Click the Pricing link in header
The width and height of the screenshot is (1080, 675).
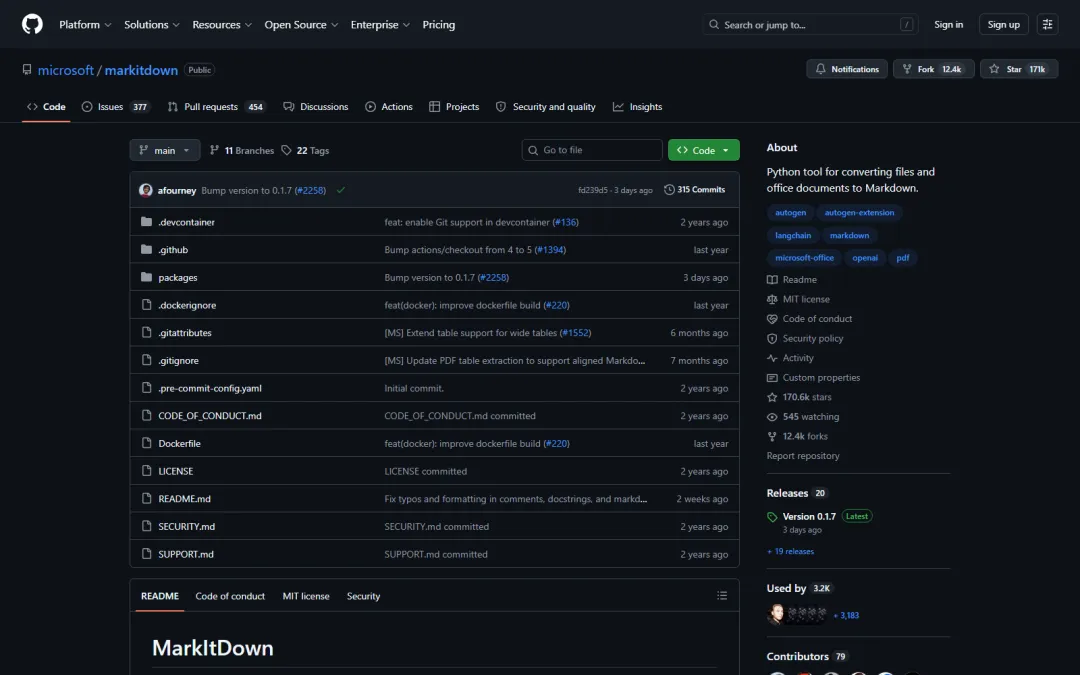(439, 24)
